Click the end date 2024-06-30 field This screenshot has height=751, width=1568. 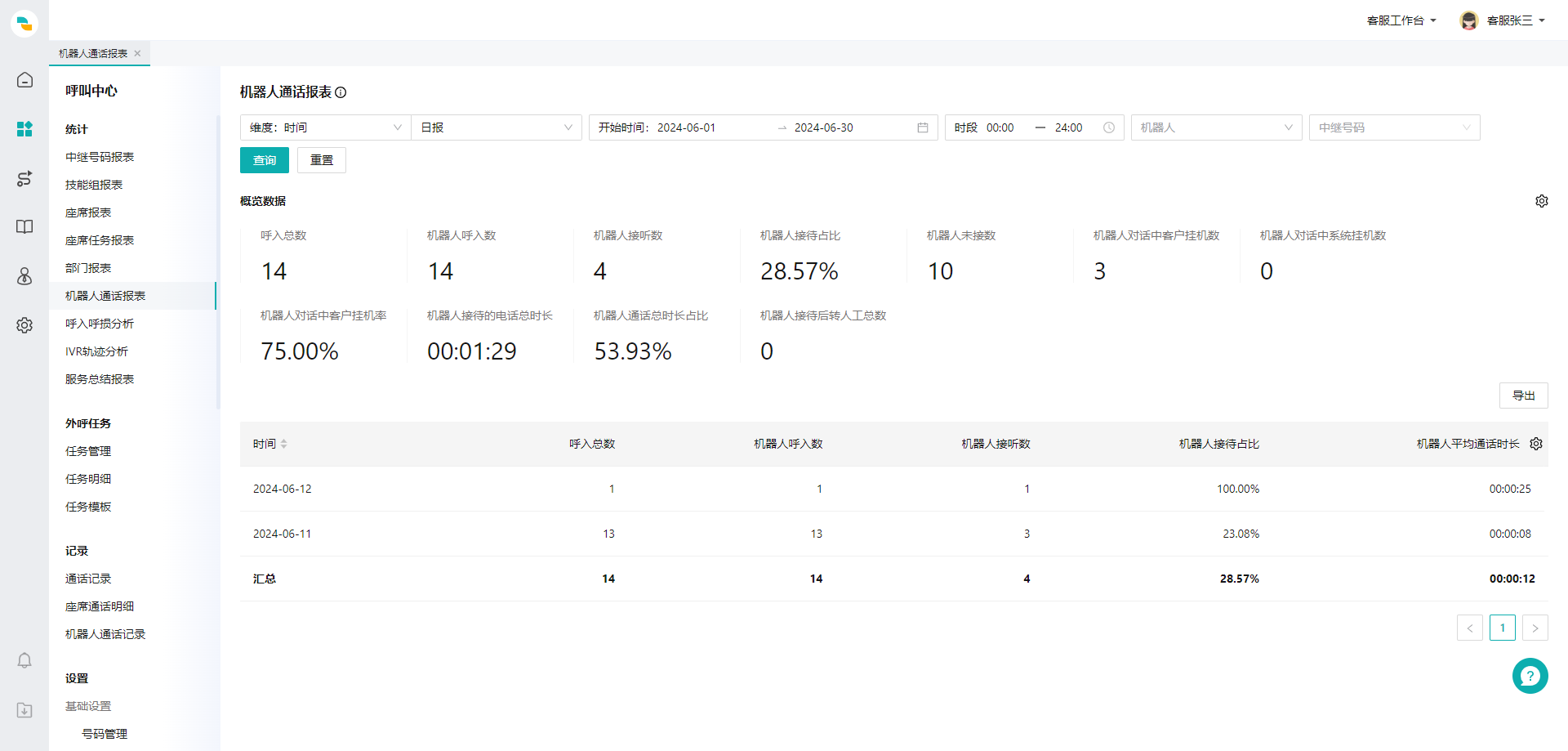[823, 127]
